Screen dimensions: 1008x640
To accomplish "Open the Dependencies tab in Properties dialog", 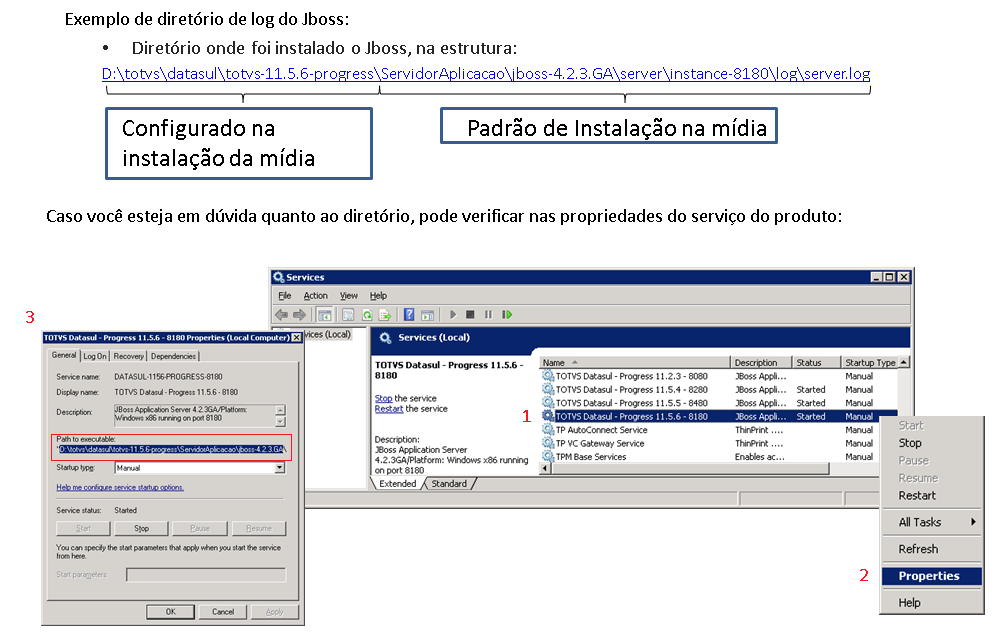I will (174, 356).
